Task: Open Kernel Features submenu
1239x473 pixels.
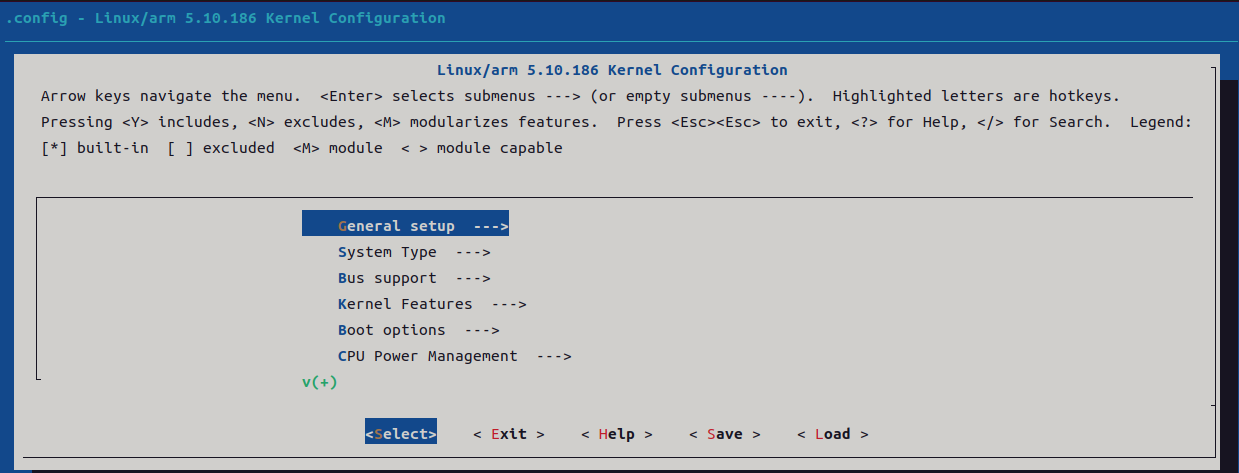Action: tap(432, 304)
